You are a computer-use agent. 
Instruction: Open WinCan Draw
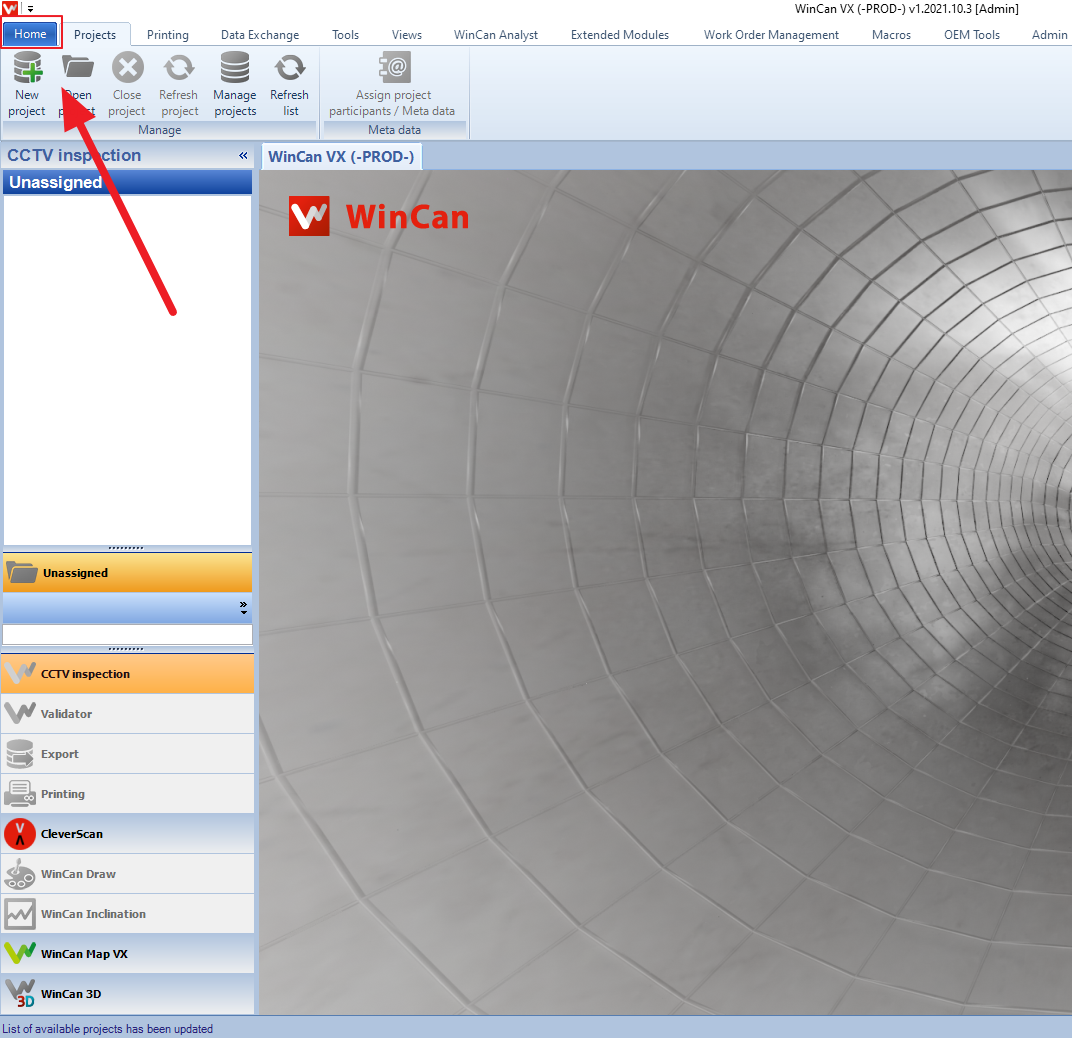point(128,873)
